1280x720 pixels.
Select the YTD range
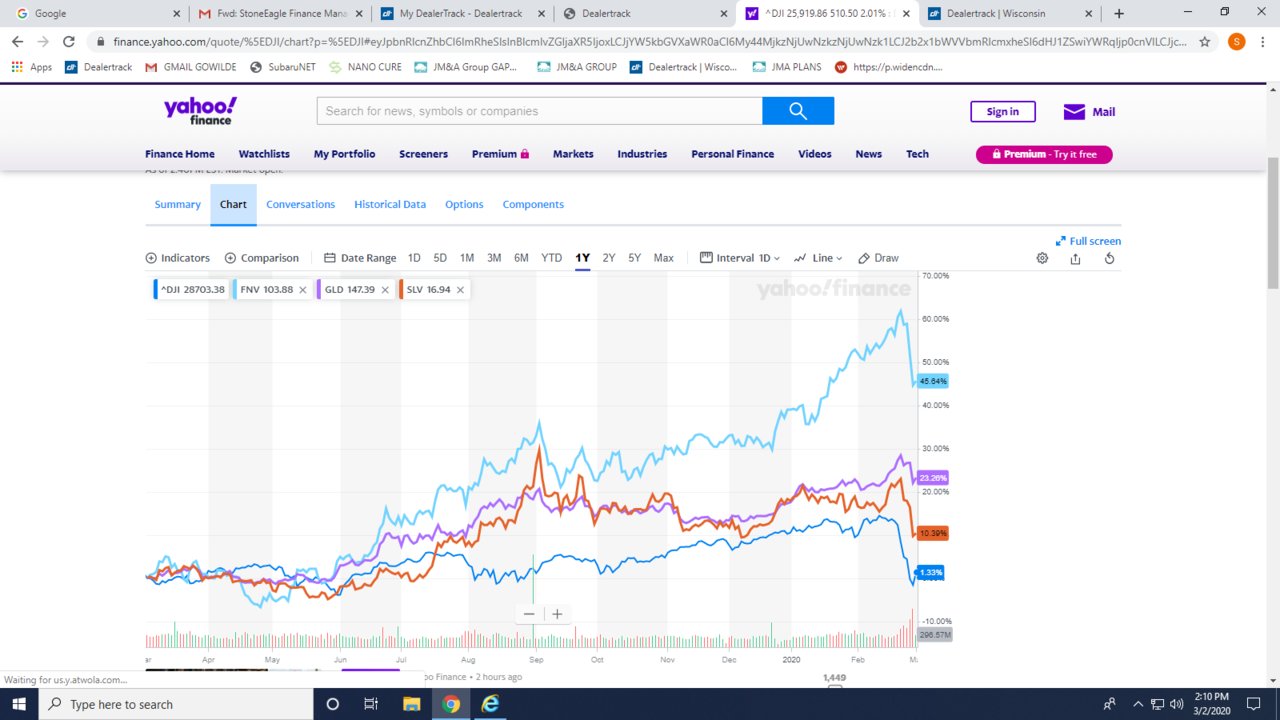coord(551,258)
